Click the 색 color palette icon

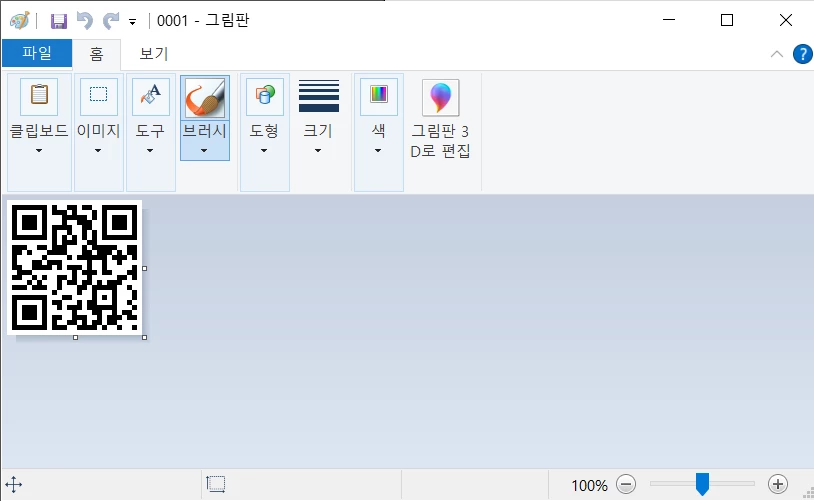coord(379,96)
